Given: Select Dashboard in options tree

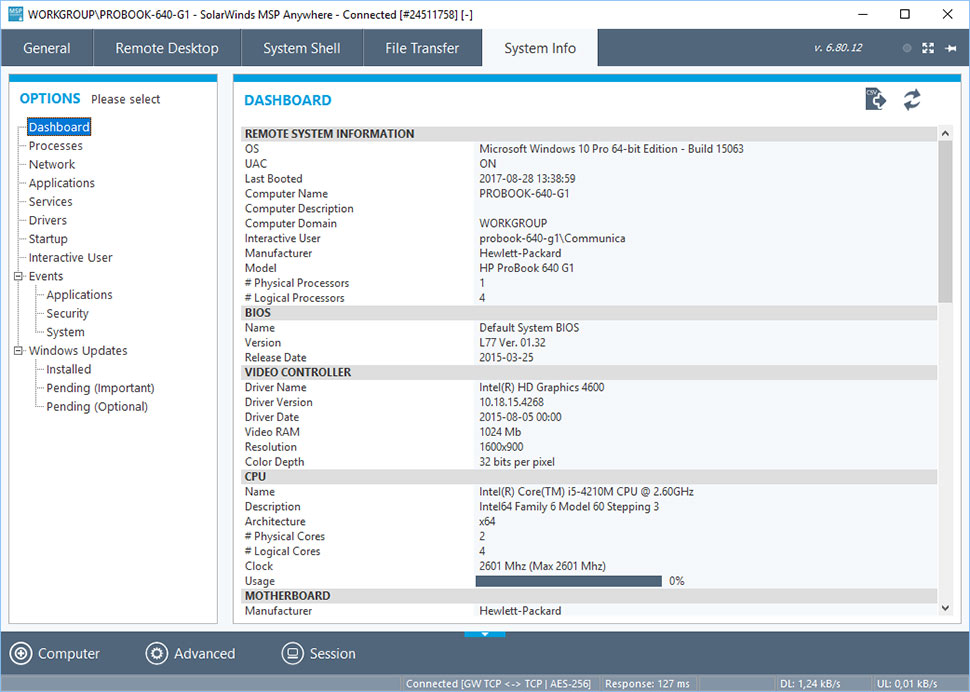Looking at the screenshot, I should point(59,127).
